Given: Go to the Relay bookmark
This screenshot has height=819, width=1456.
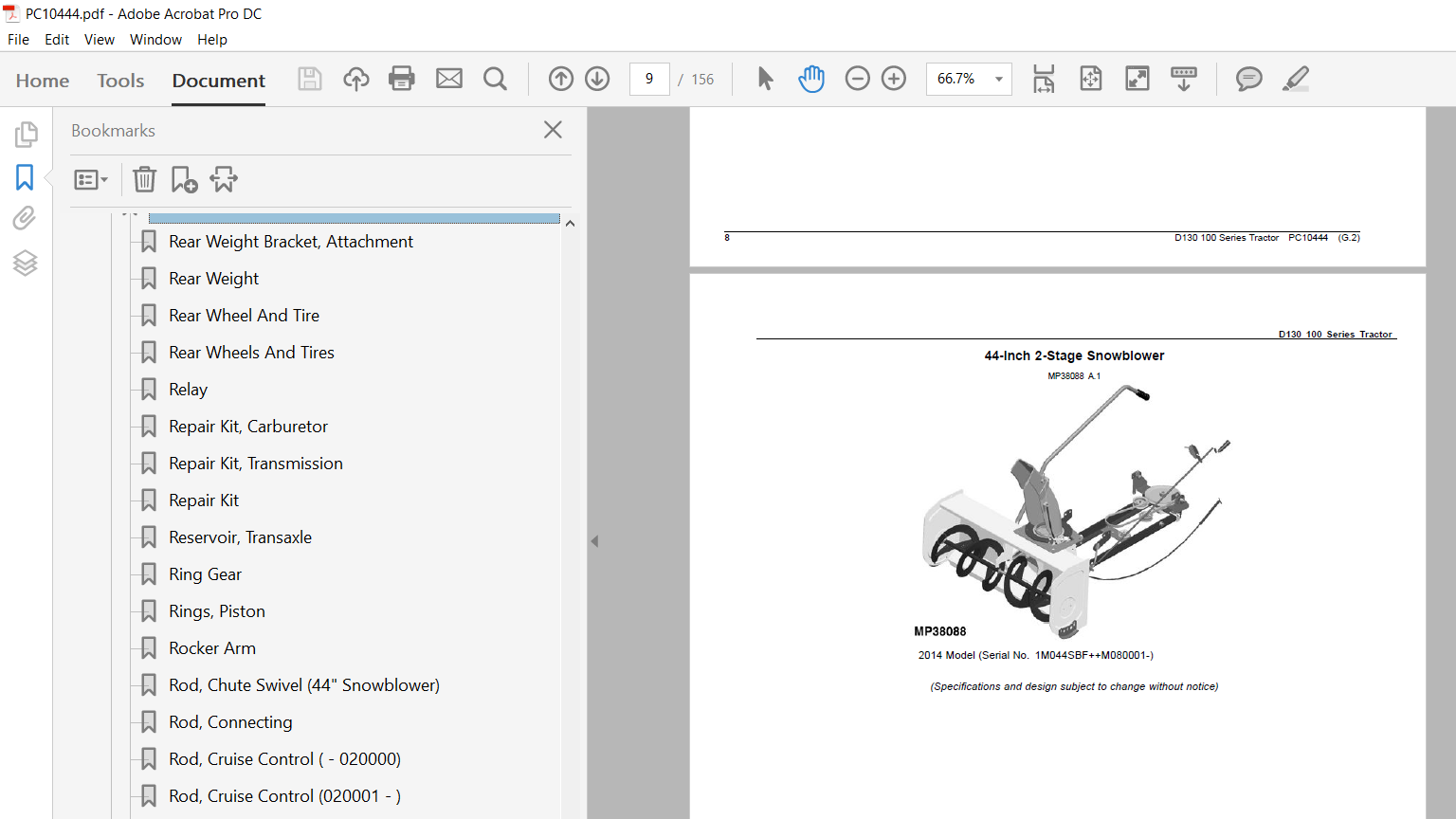Looking at the screenshot, I should tap(188, 390).
